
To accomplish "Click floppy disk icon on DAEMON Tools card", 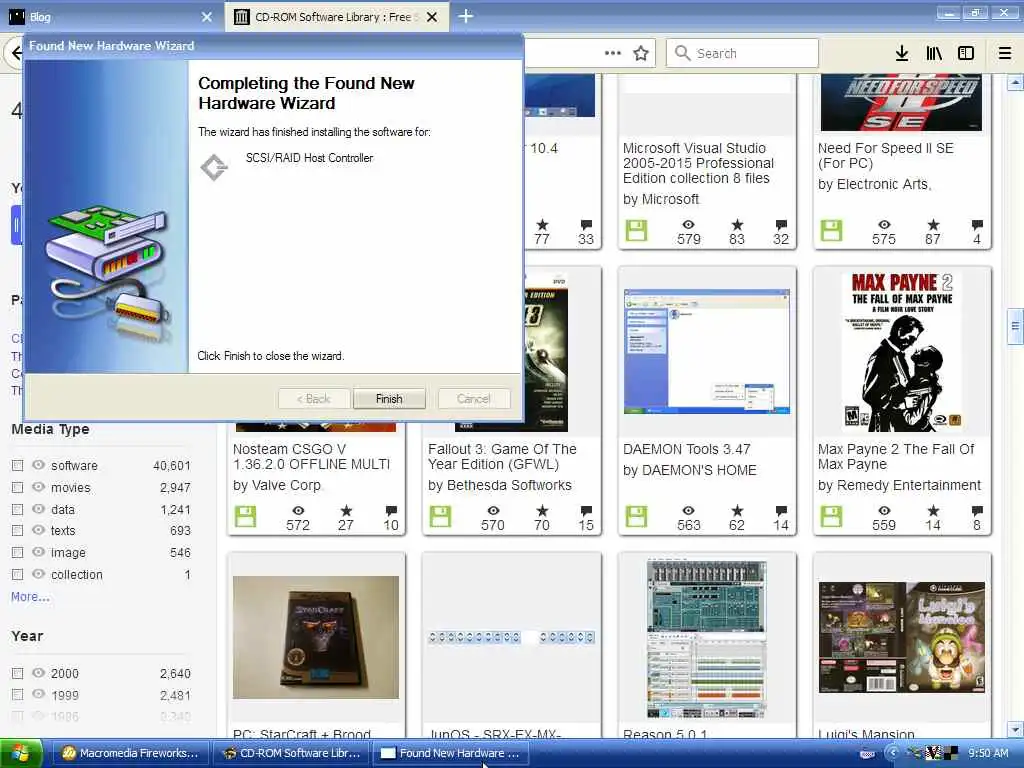I will (x=636, y=517).
